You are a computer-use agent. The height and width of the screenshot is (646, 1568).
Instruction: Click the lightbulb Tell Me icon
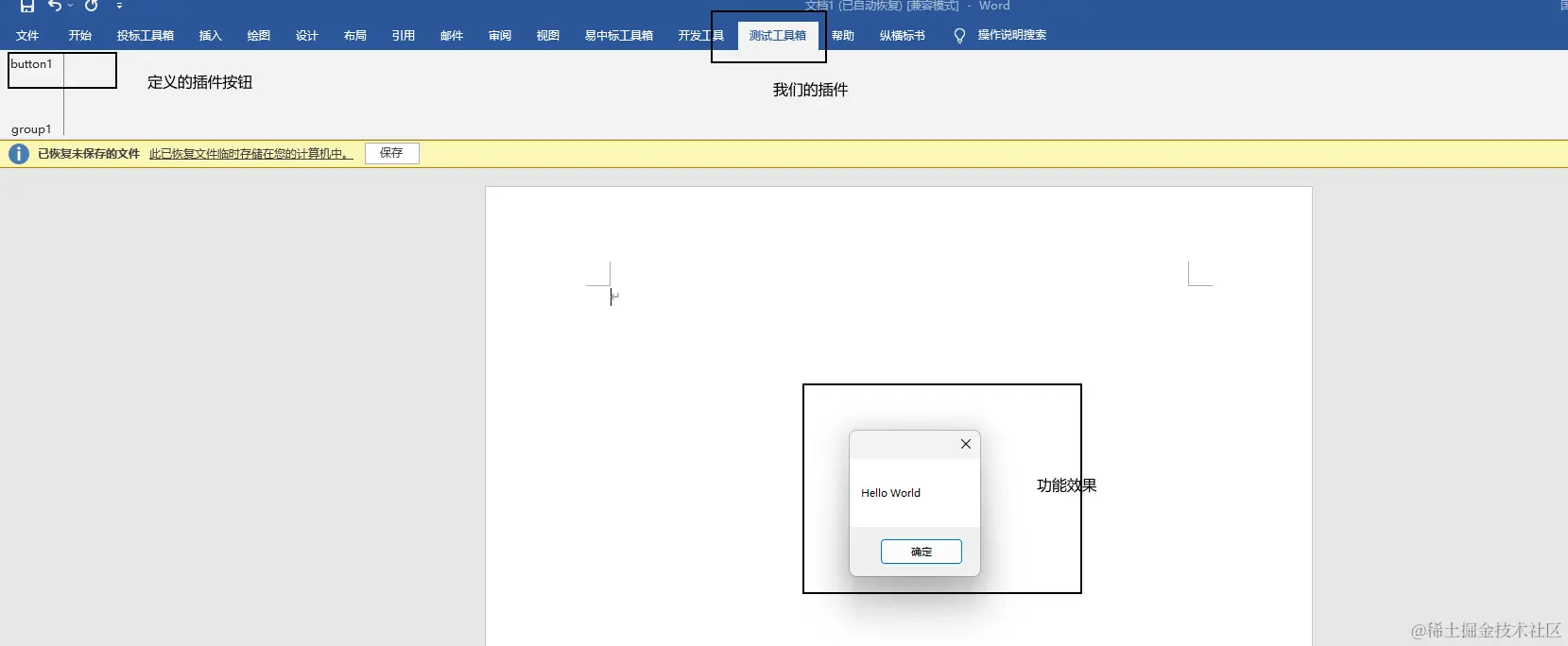click(960, 36)
